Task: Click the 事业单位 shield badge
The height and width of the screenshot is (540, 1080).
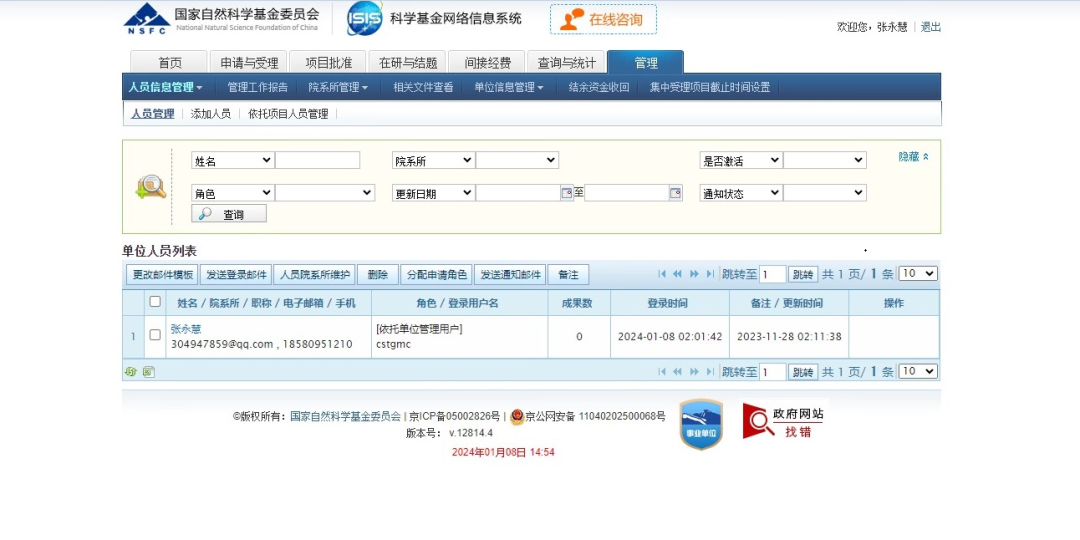Action: coord(701,424)
